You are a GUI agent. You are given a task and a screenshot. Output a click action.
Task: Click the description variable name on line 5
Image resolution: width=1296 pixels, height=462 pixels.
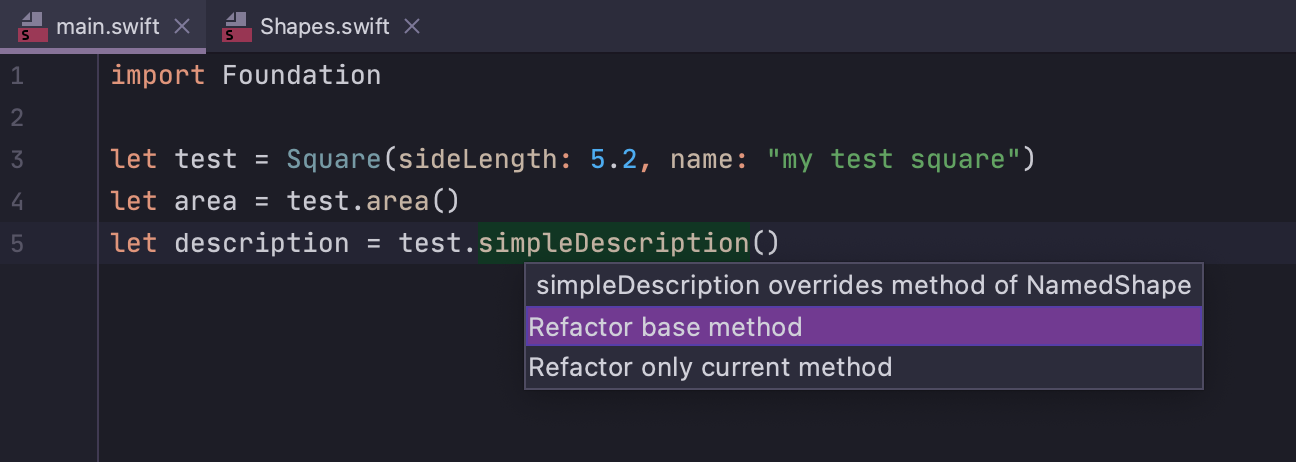[x=262, y=243]
